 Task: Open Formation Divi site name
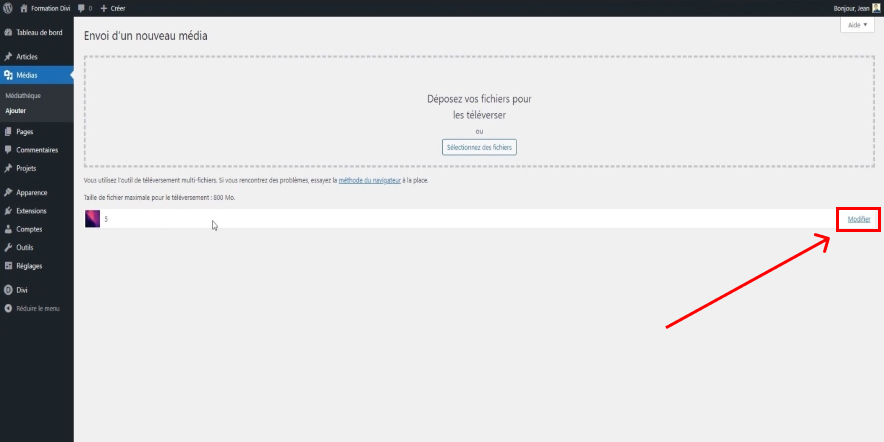pos(51,8)
